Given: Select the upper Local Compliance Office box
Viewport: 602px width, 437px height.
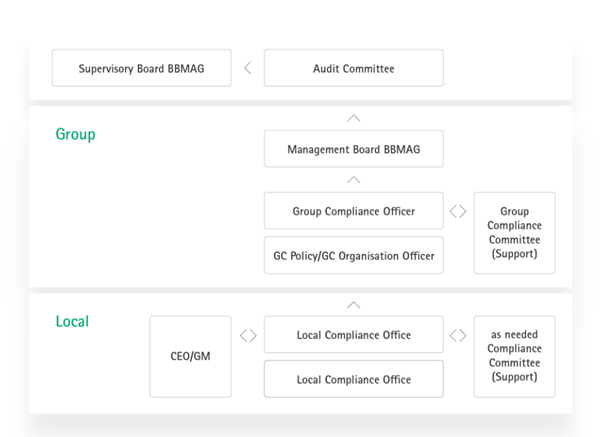Looking at the screenshot, I should [x=354, y=334].
